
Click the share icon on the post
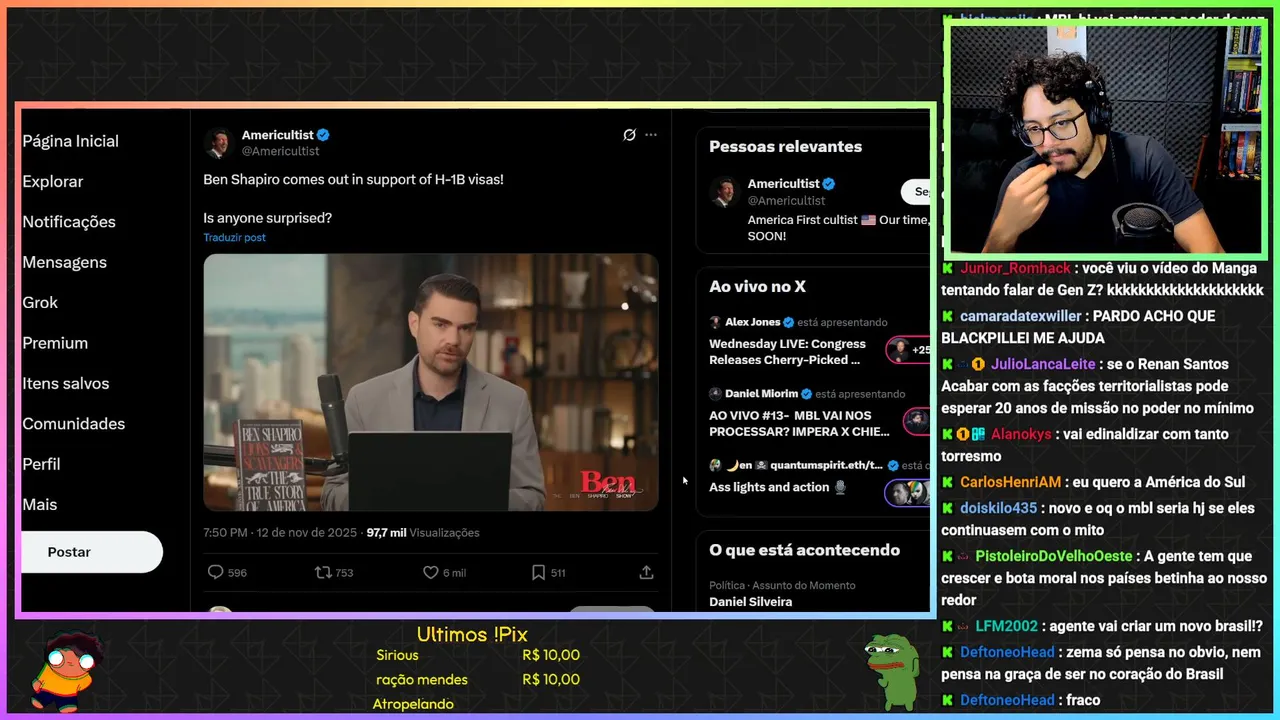(646, 572)
